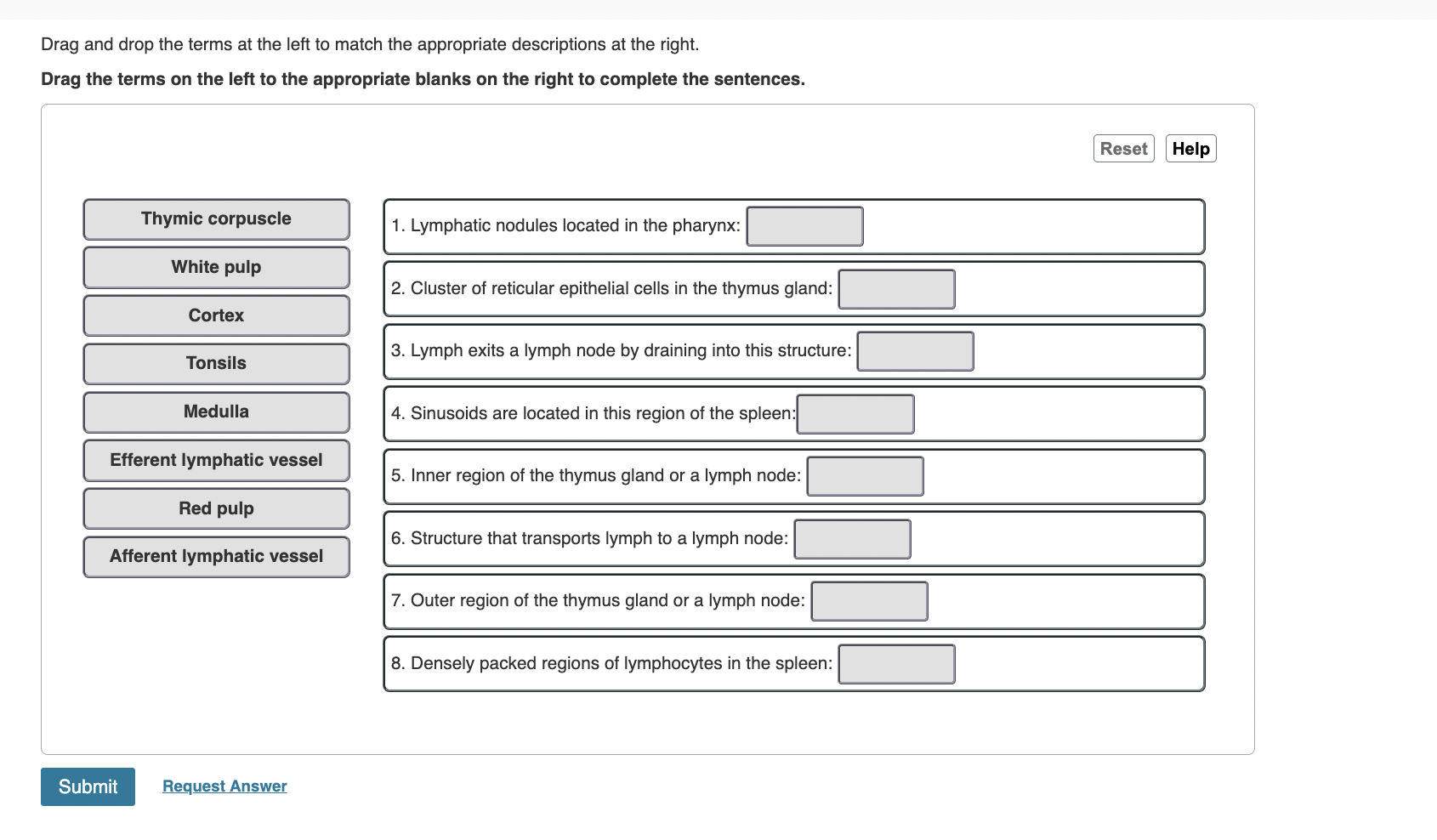This screenshot has width=1437, height=840.
Task: Click the blank for outer thymus region
Action: click(x=869, y=600)
